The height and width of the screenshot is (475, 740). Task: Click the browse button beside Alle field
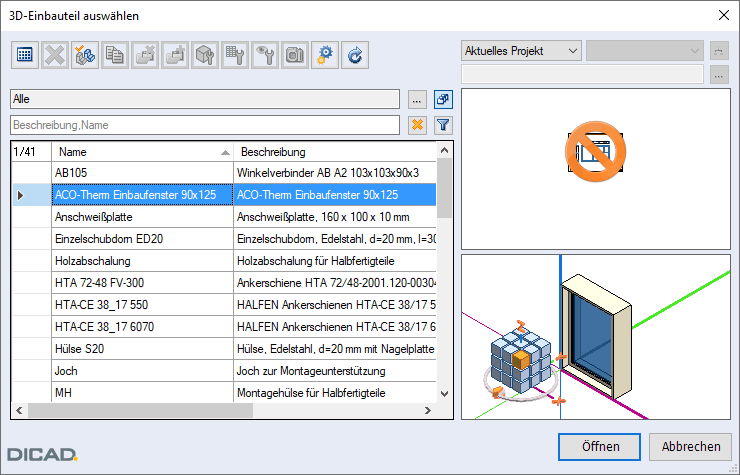point(417,100)
